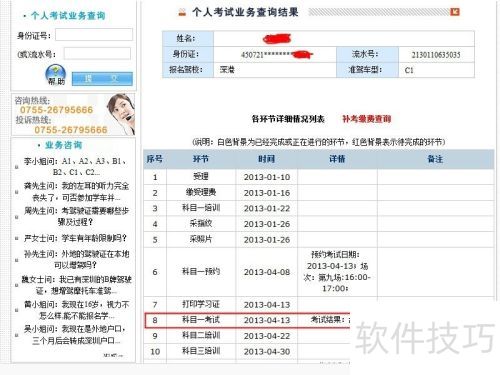Select the 采照片 row entry
Image resolution: width=500 pixels, height=375 pixels.
201,239
